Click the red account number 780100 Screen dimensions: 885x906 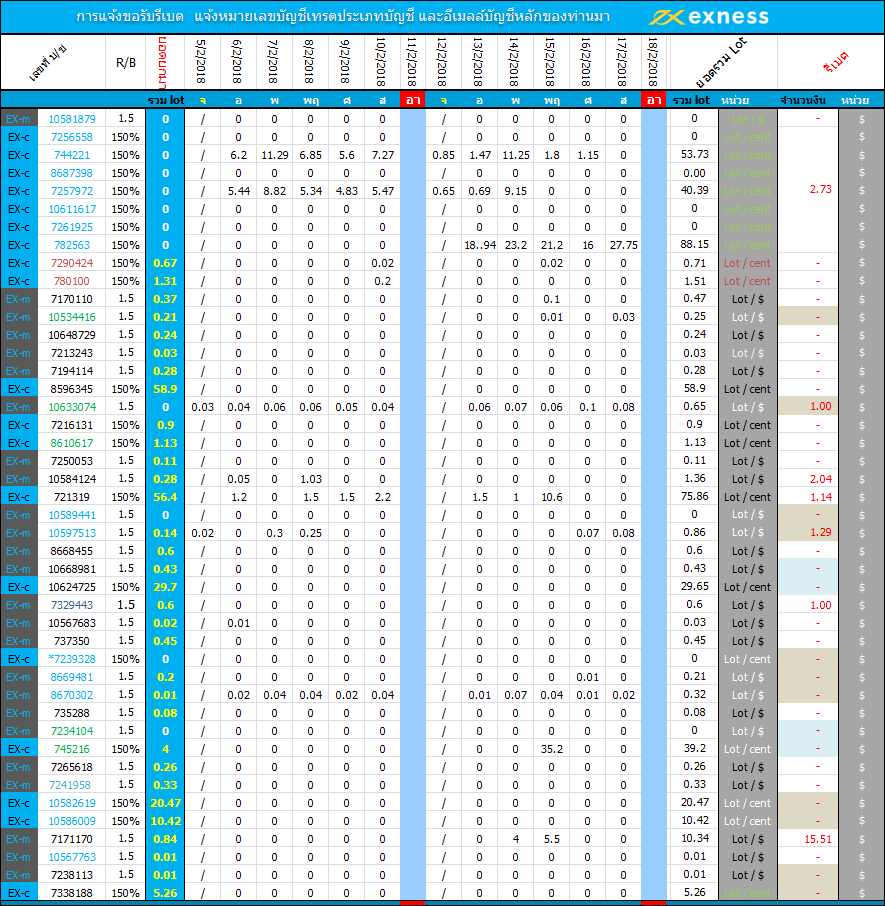pyautogui.click(x=72, y=281)
